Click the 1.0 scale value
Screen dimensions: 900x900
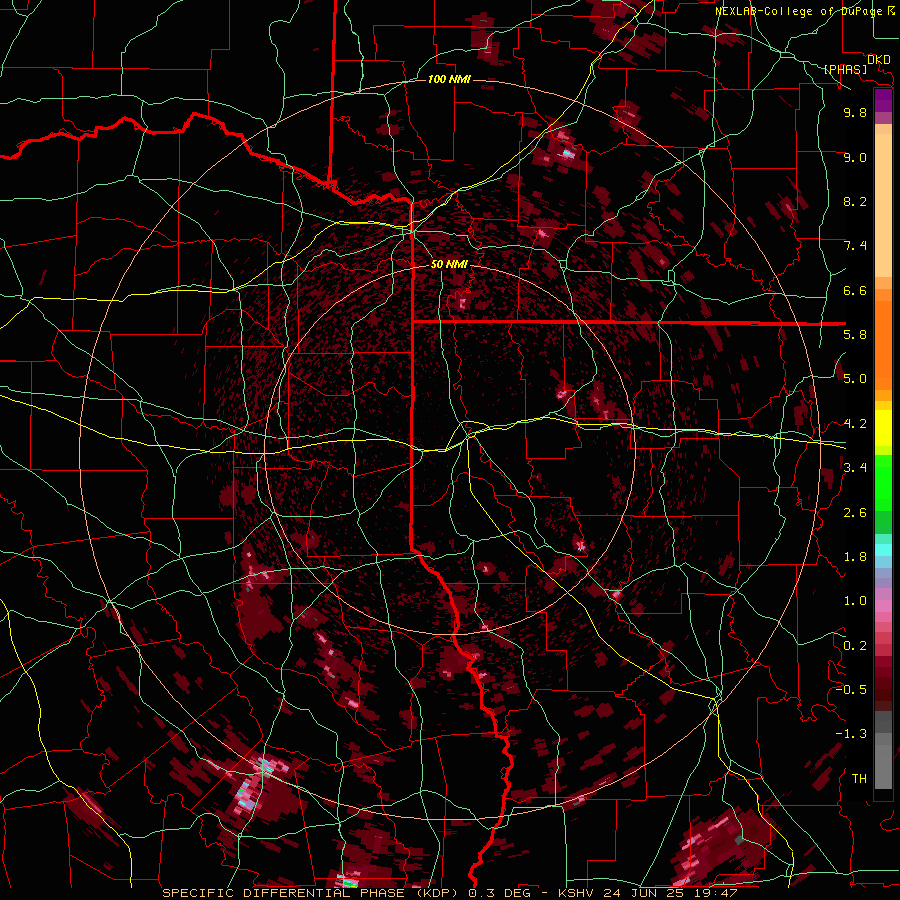pyautogui.click(x=855, y=600)
